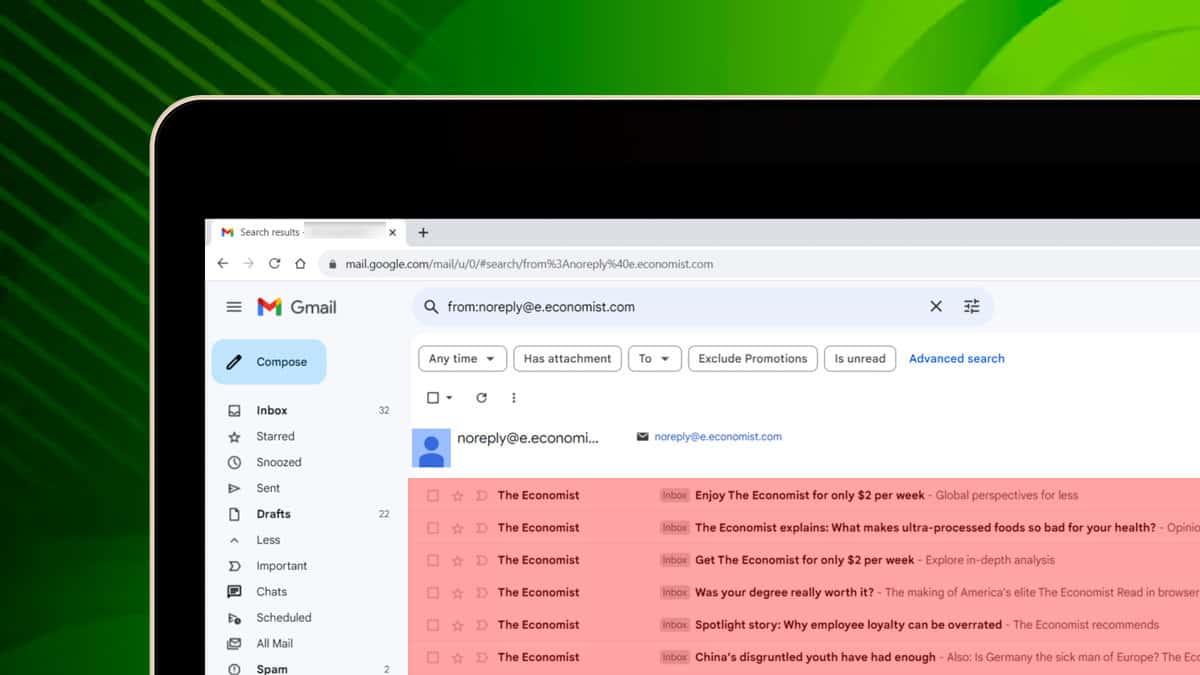1200x675 pixels.
Task: Open email 'China's disgruntled youth have had enough'
Action: point(815,657)
